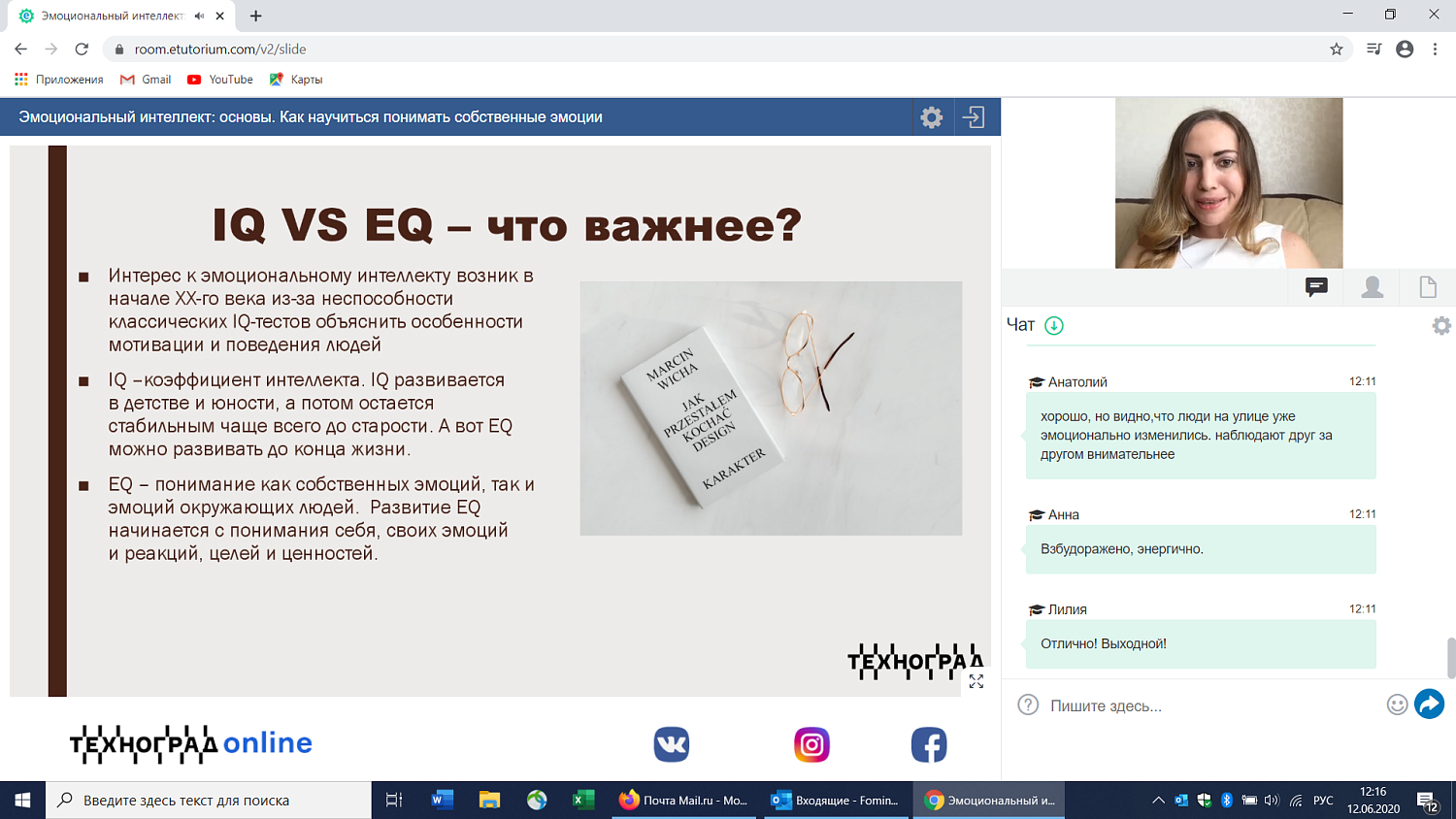Open the VK social link
The width and height of the screenshot is (1456, 819).
[672, 744]
